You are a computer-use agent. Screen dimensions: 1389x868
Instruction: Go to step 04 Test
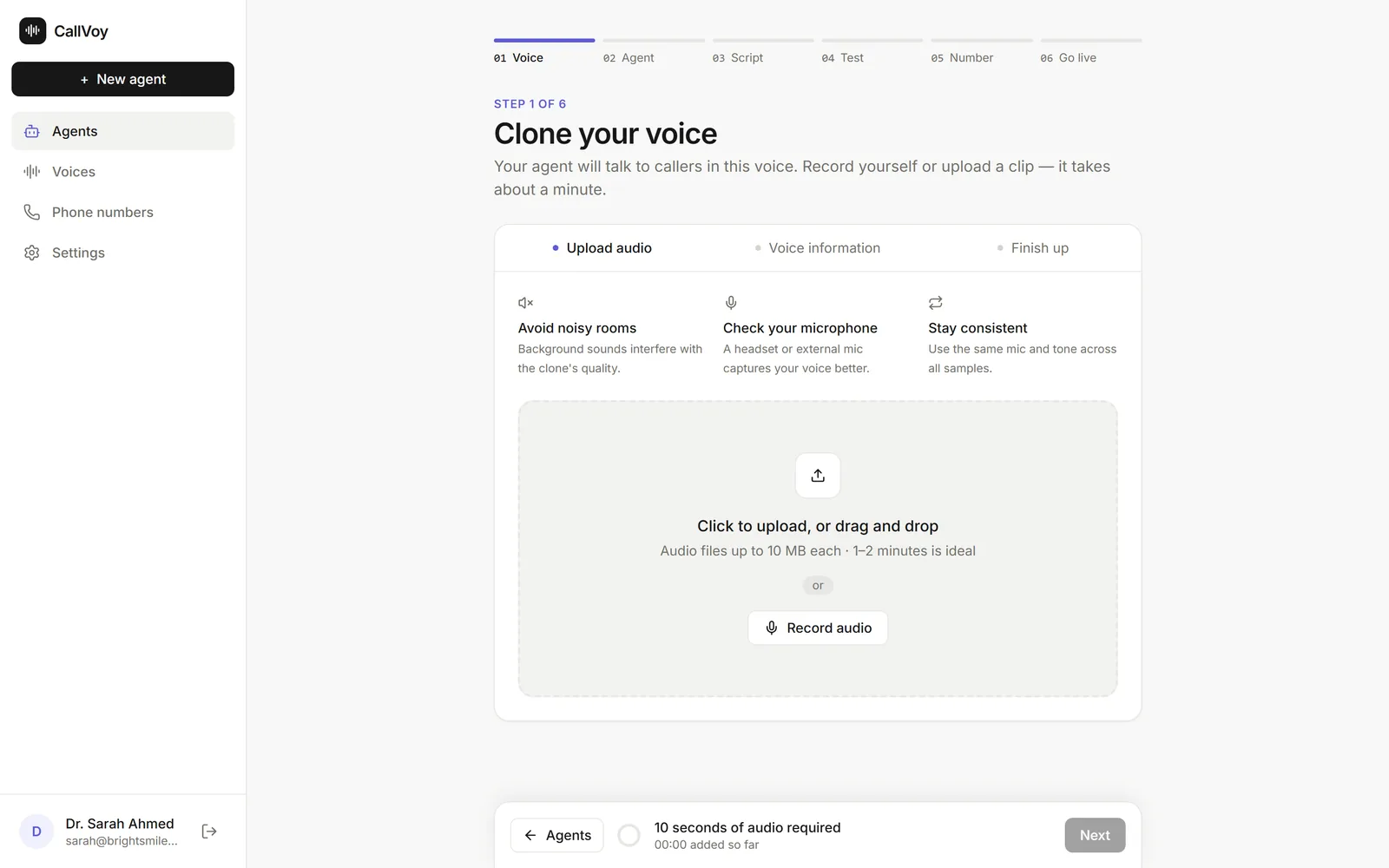872,52
